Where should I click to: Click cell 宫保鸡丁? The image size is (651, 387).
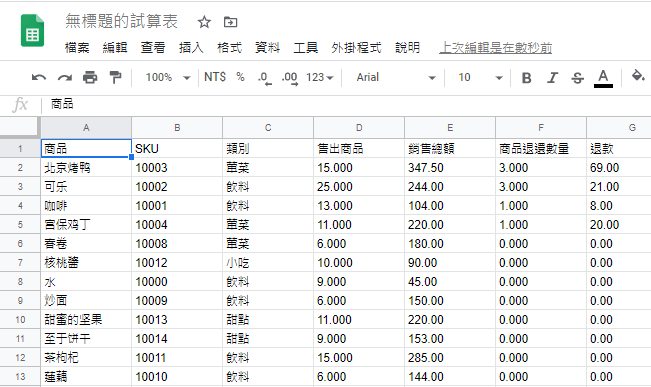(86, 225)
